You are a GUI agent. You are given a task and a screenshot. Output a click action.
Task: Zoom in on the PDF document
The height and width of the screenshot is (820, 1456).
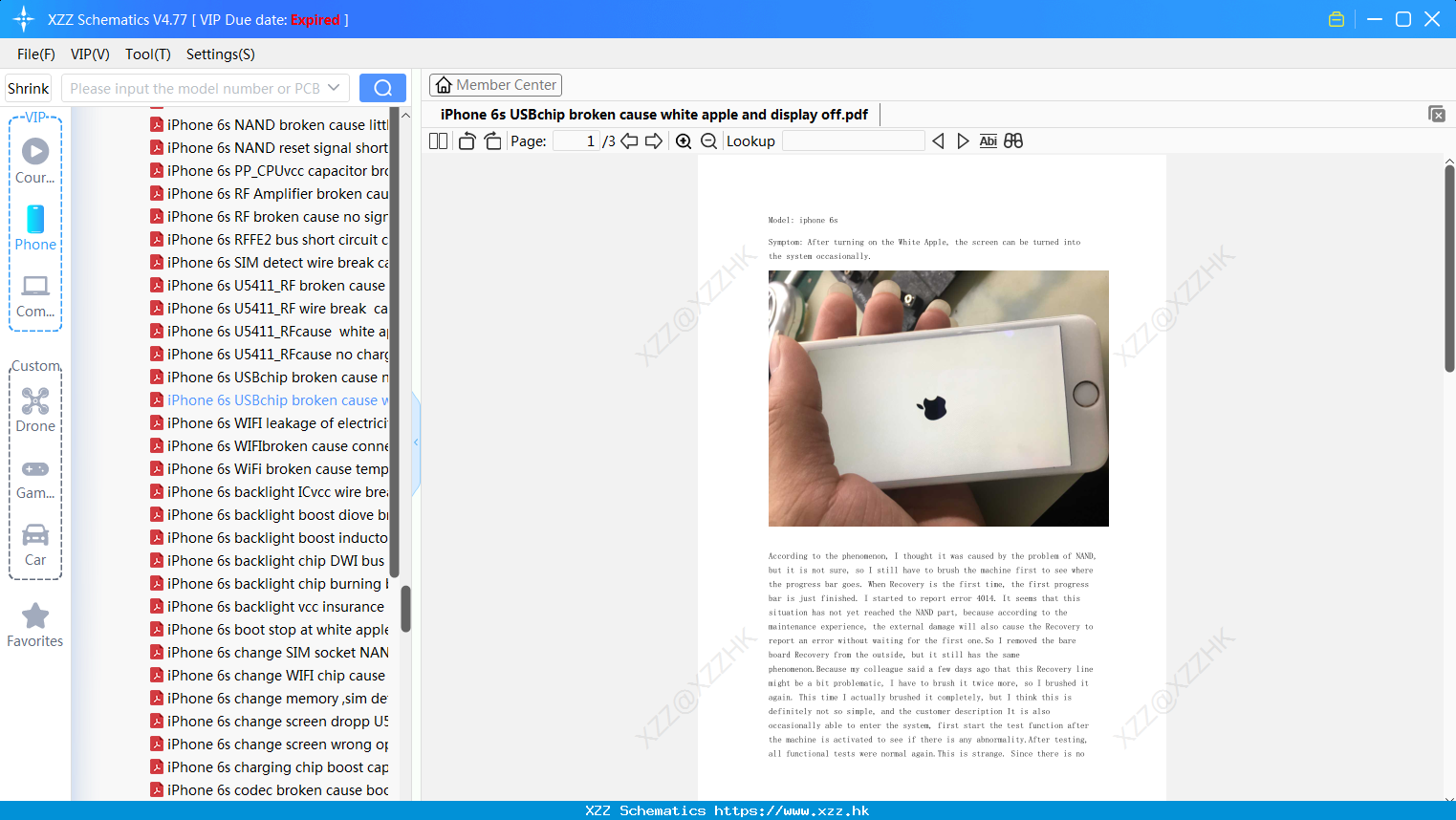[684, 141]
